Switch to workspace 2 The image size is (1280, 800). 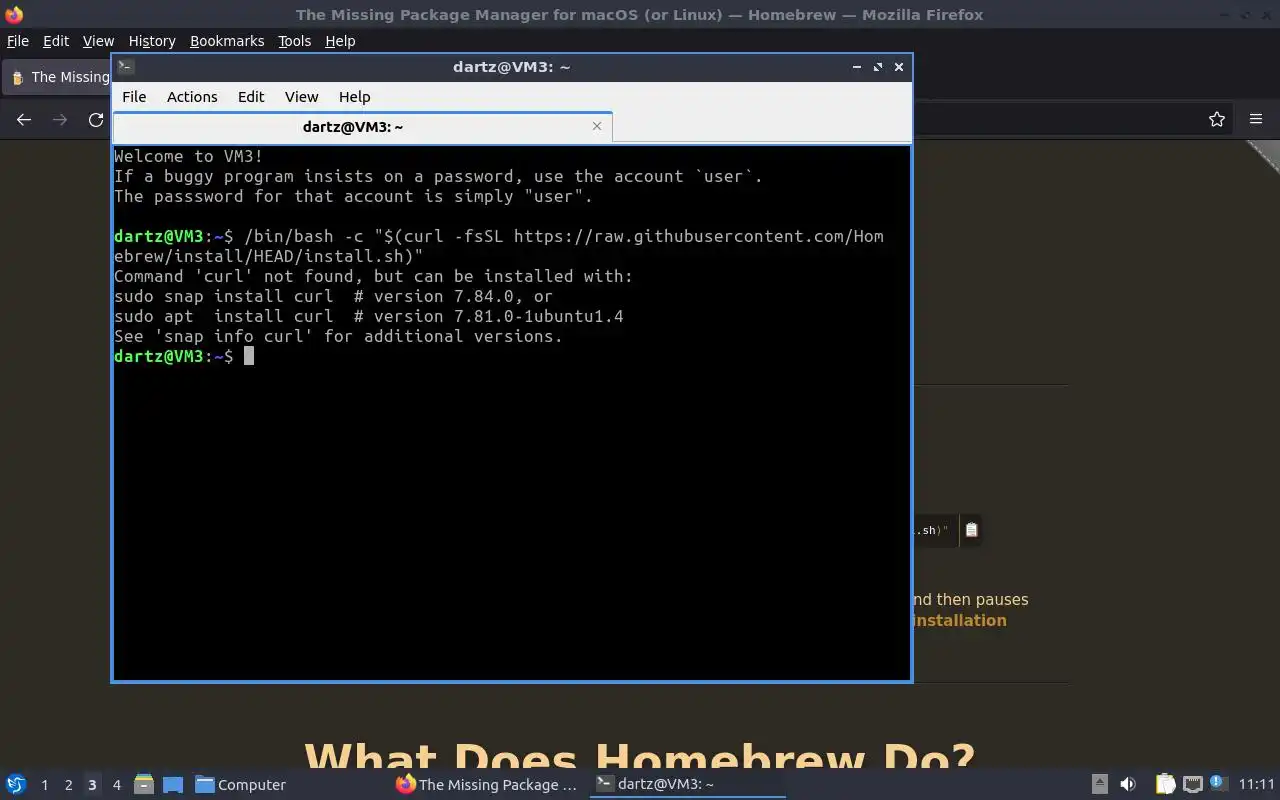click(x=68, y=785)
